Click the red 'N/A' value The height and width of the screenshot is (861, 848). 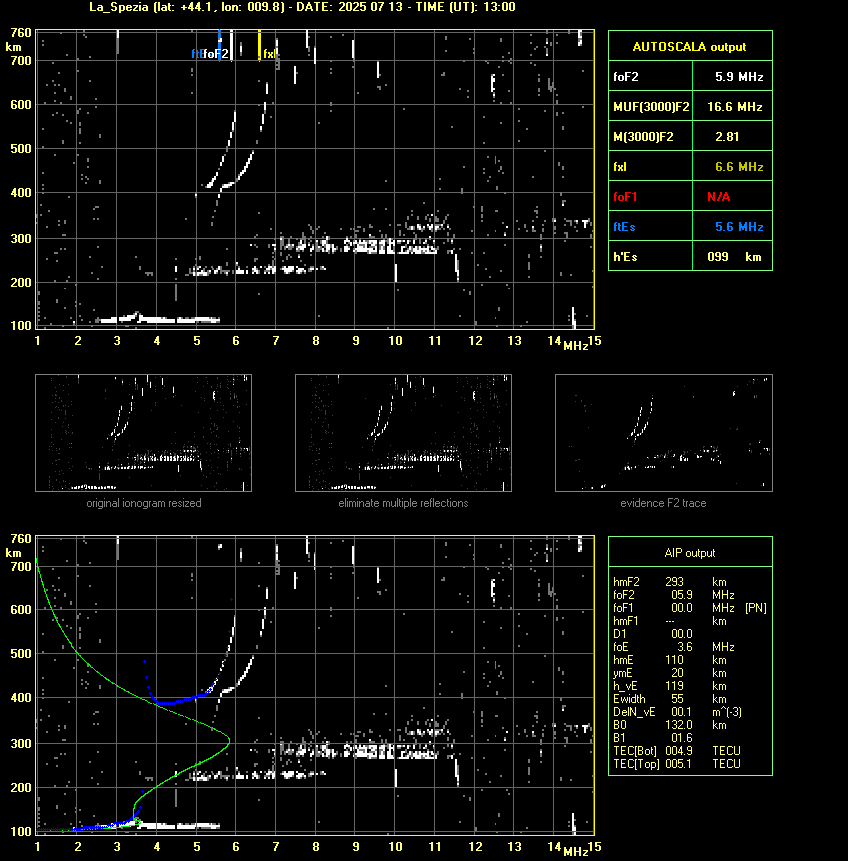tap(719, 197)
